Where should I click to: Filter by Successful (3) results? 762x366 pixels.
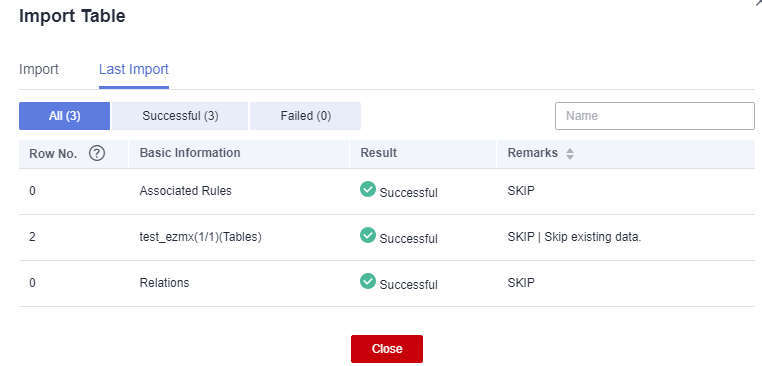(x=180, y=116)
